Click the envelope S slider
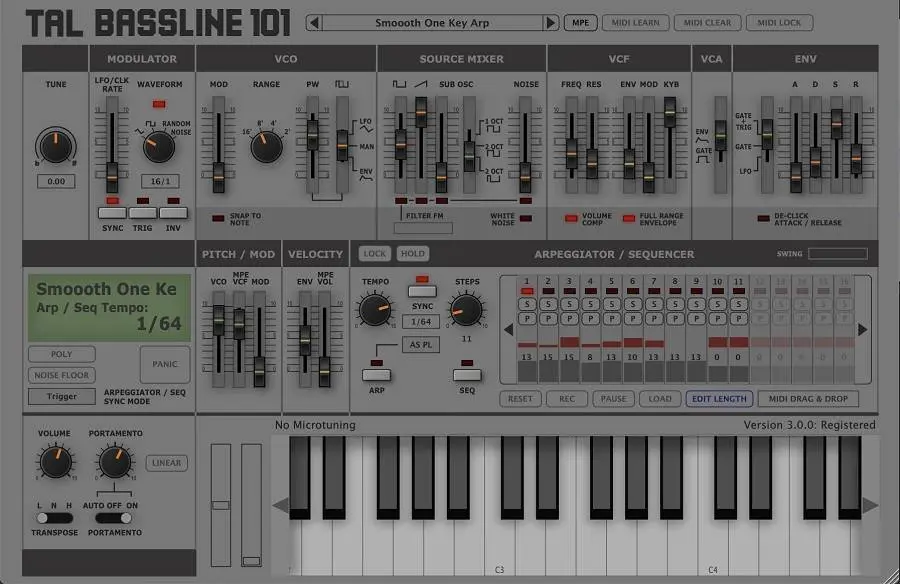900x584 pixels. point(837,145)
